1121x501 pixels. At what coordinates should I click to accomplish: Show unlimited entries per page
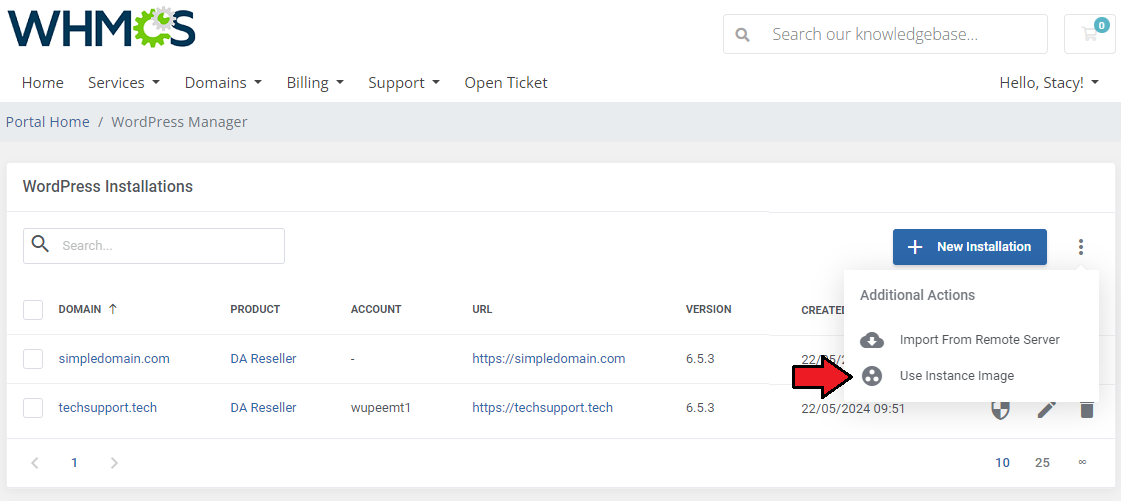1082,462
